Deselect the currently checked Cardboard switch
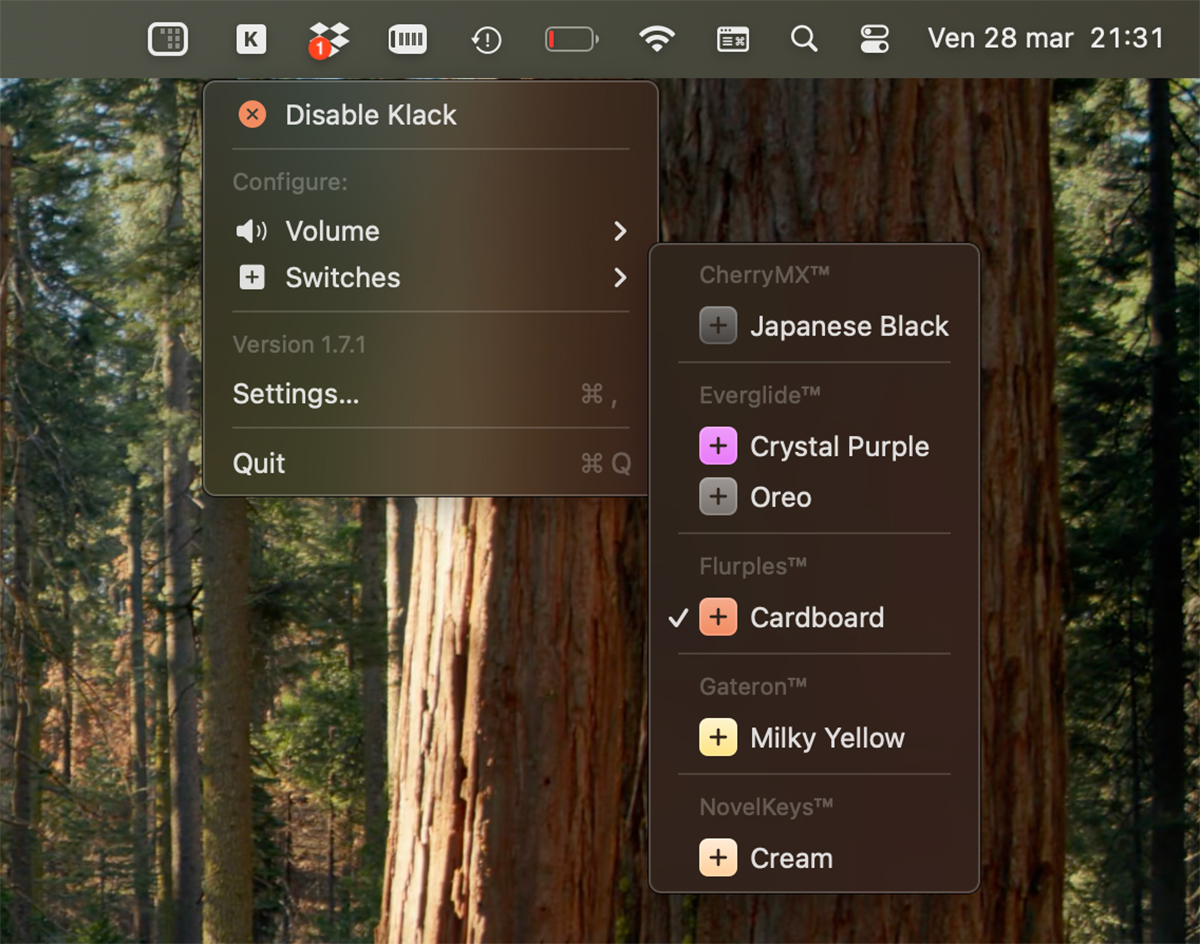 point(817,617)
